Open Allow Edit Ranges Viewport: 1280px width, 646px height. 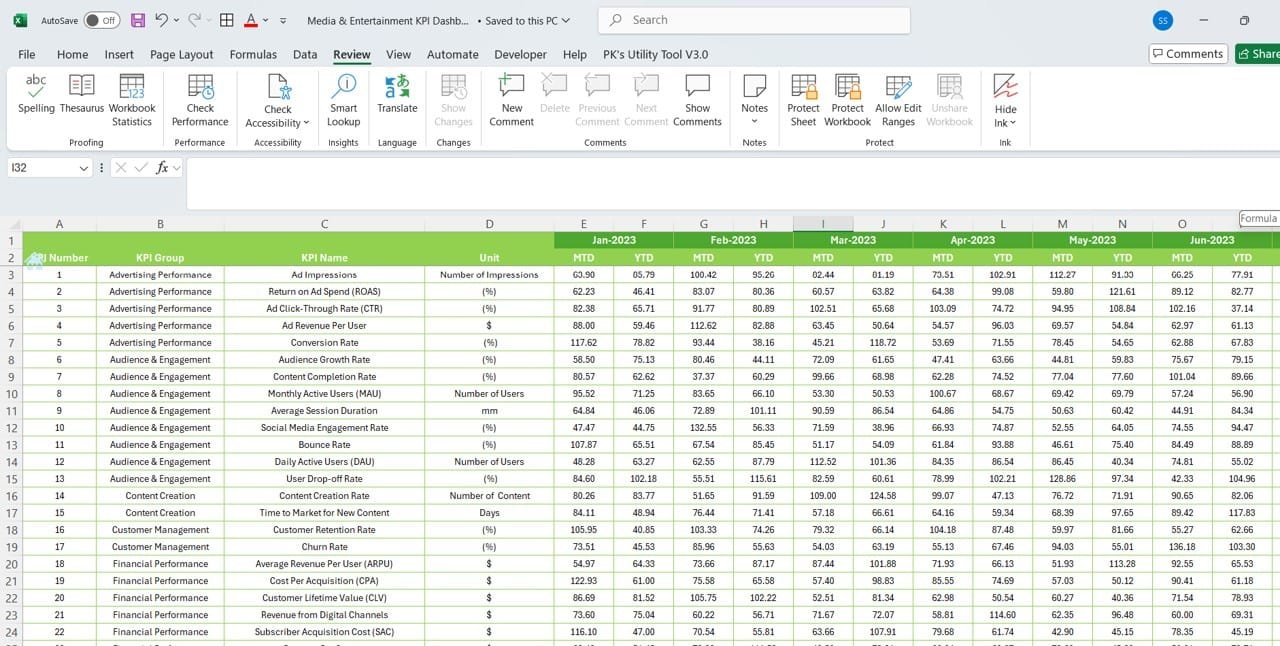tap(898, 100)
